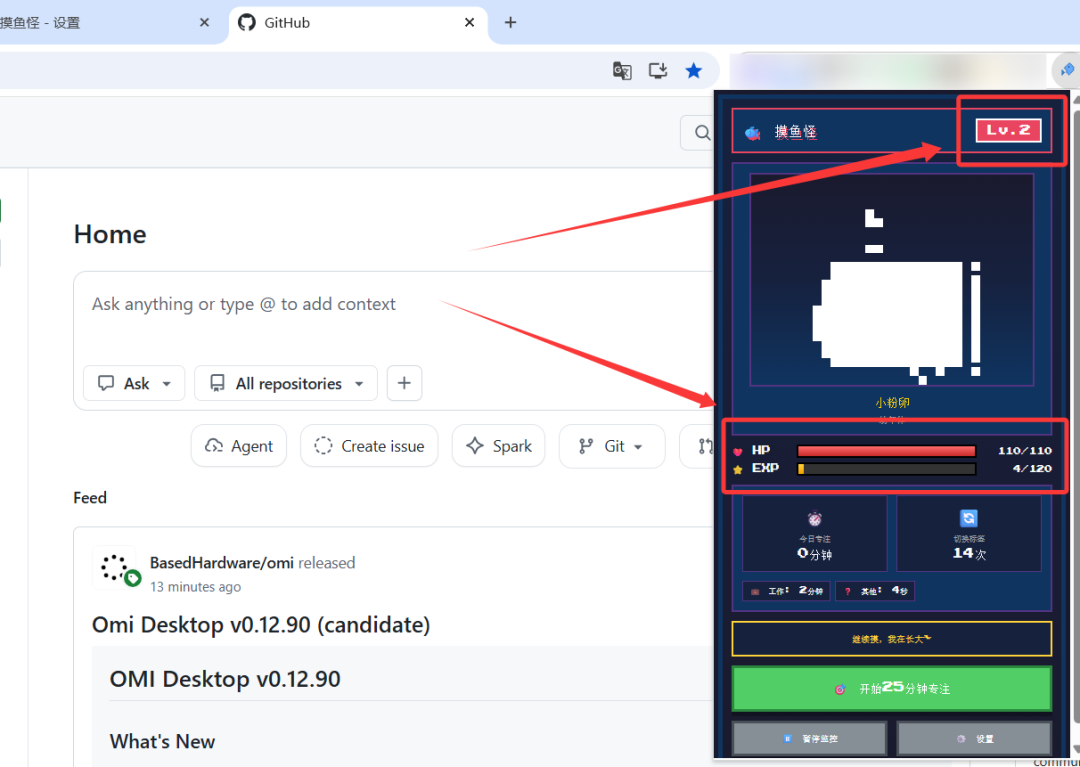Viewport: 1080px width, 767px height.
Task: Click the plus button beside All repositories
Action: pyautogui.click(x=404, y=383)
